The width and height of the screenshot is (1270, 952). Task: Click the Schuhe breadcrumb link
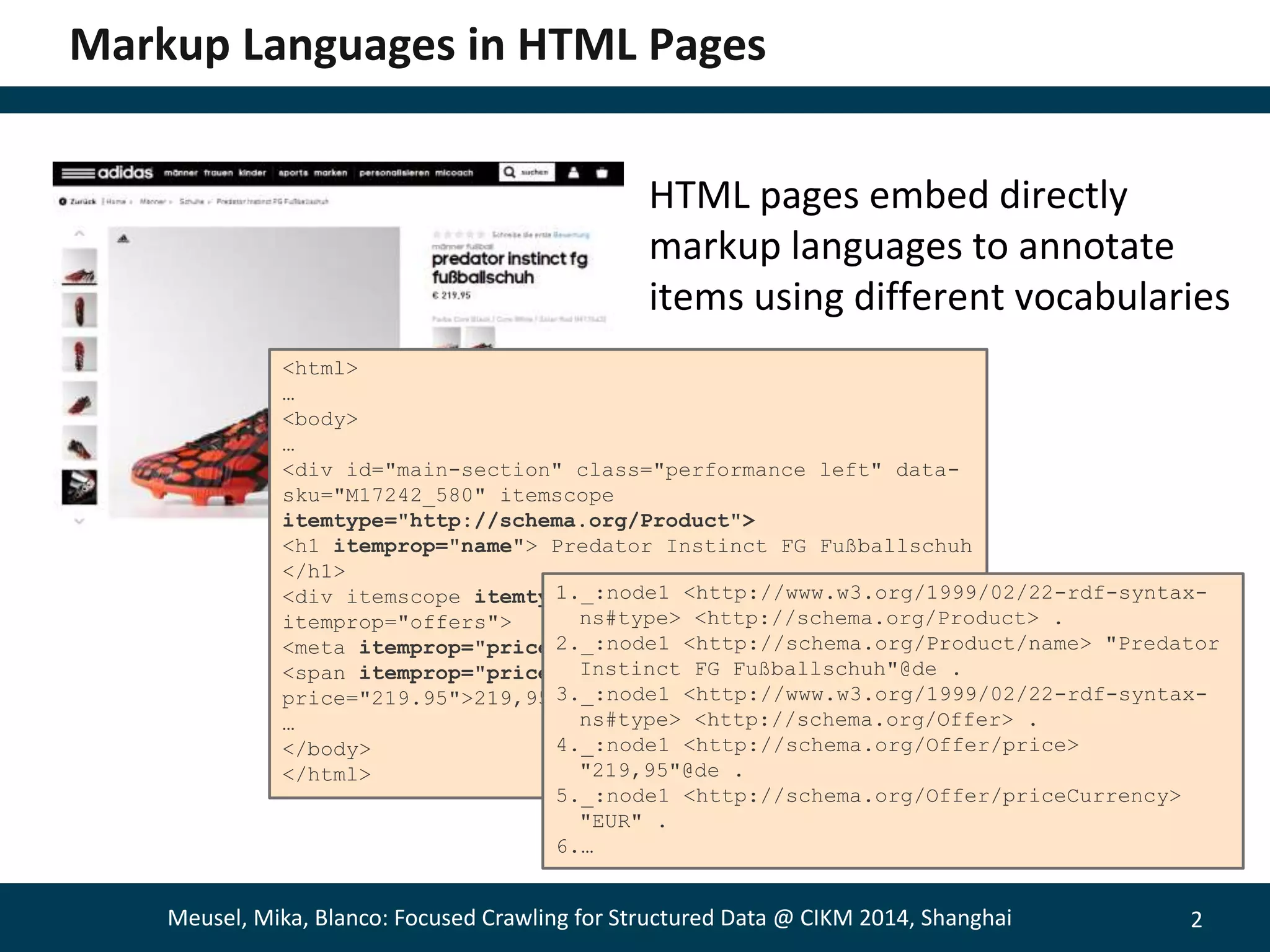click(191, 201)
